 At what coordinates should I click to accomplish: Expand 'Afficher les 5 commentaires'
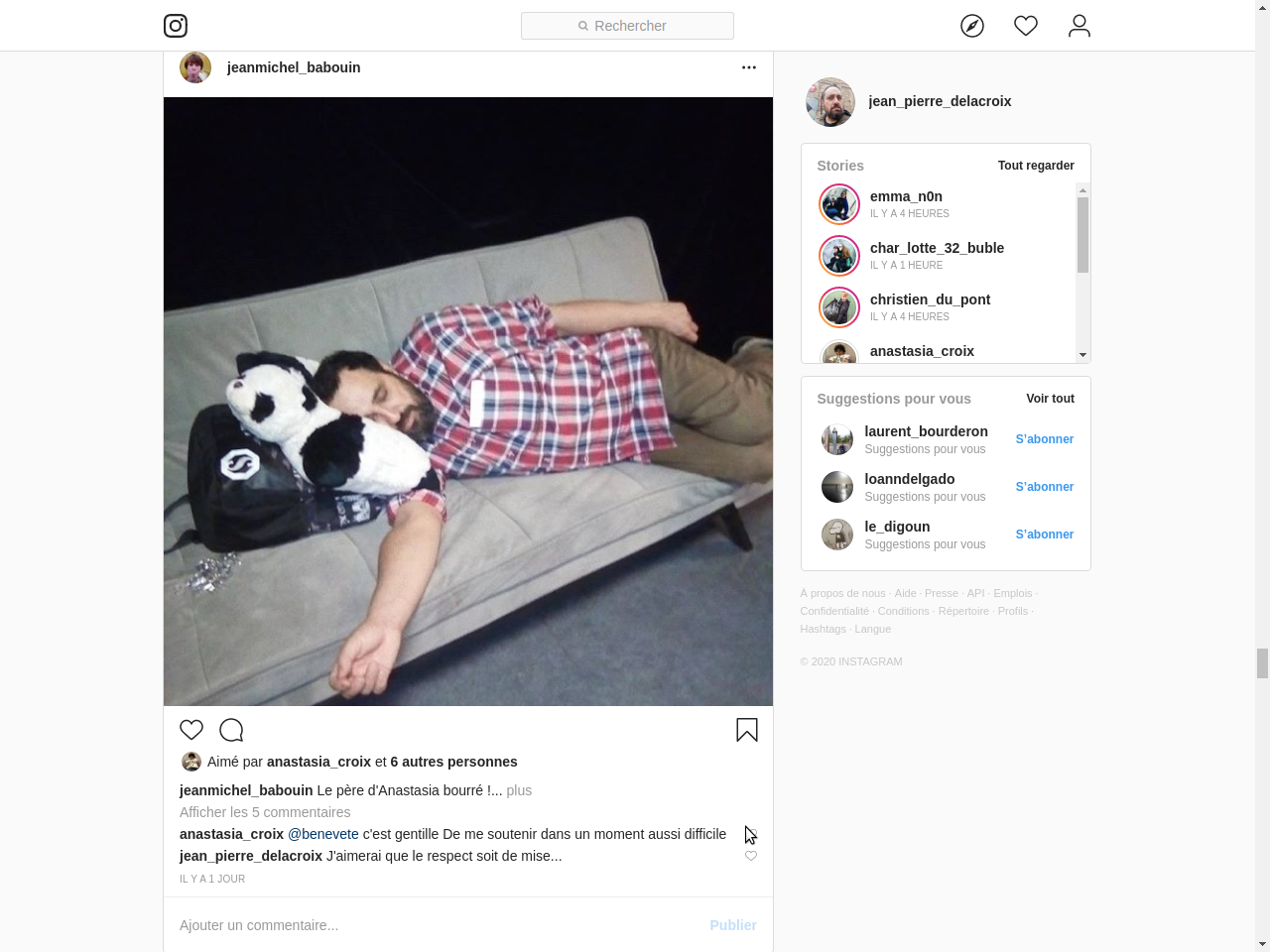point(265,812)
